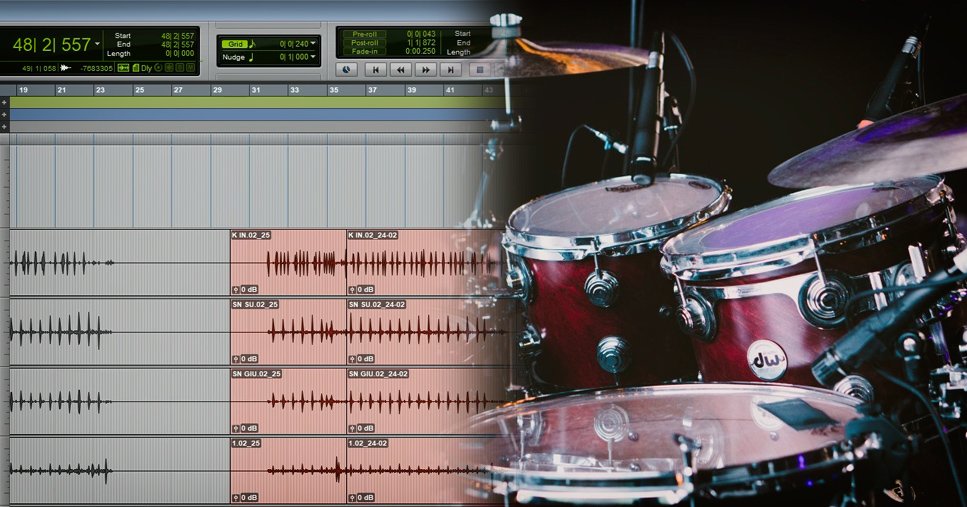Click the Nudge note value icon
This screenshot has width=967, height=507.
pos(251,57)
